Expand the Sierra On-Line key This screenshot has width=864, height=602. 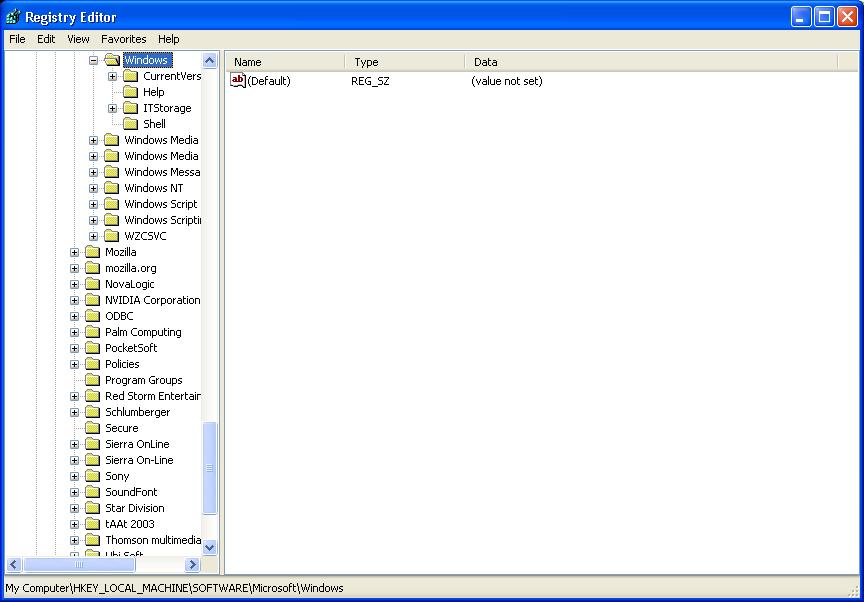point(74,460)
